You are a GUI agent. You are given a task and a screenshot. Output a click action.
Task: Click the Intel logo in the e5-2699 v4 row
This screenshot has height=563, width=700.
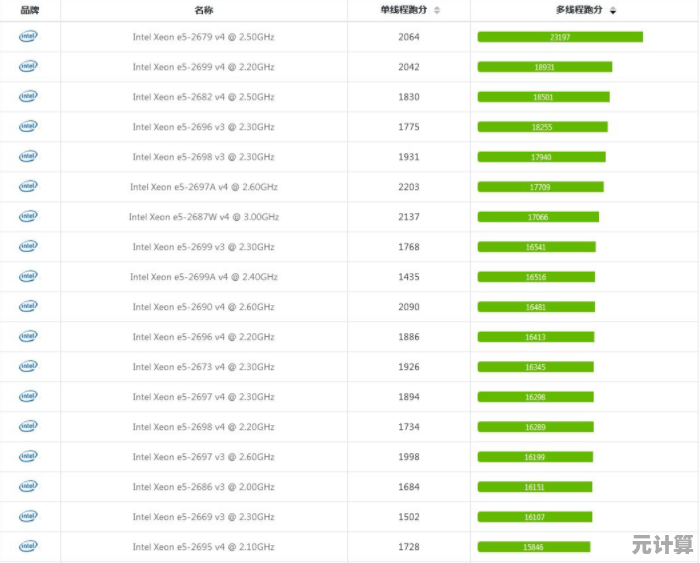pyautogui.click(x=28, y=67)
